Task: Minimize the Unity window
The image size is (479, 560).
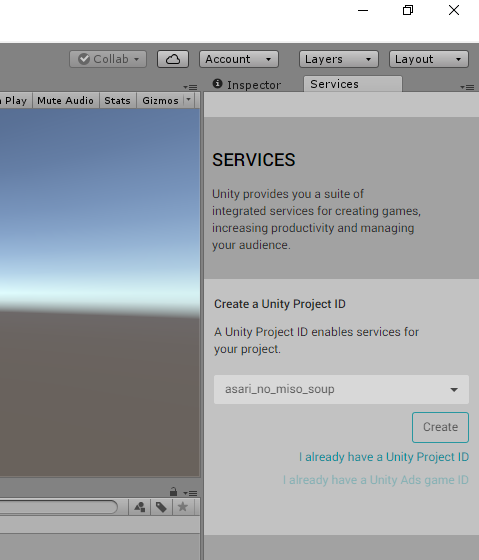Action: click(x=363, y=10)
